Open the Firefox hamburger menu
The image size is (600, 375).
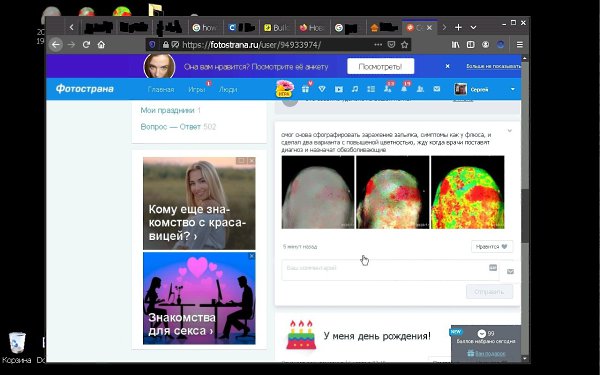pos(520,45)
